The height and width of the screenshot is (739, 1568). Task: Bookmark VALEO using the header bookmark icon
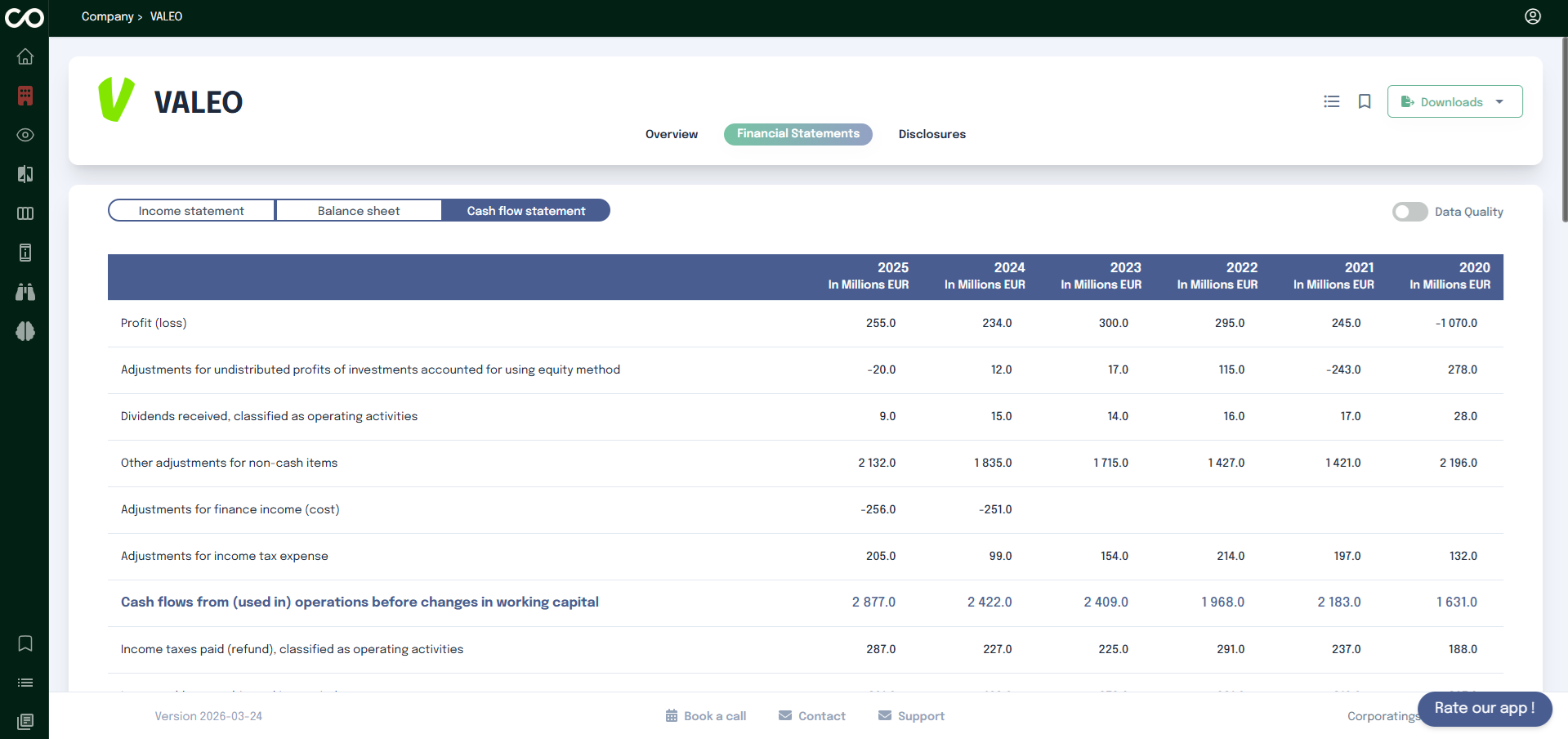pyautogui.click(x=1365, y=101)
